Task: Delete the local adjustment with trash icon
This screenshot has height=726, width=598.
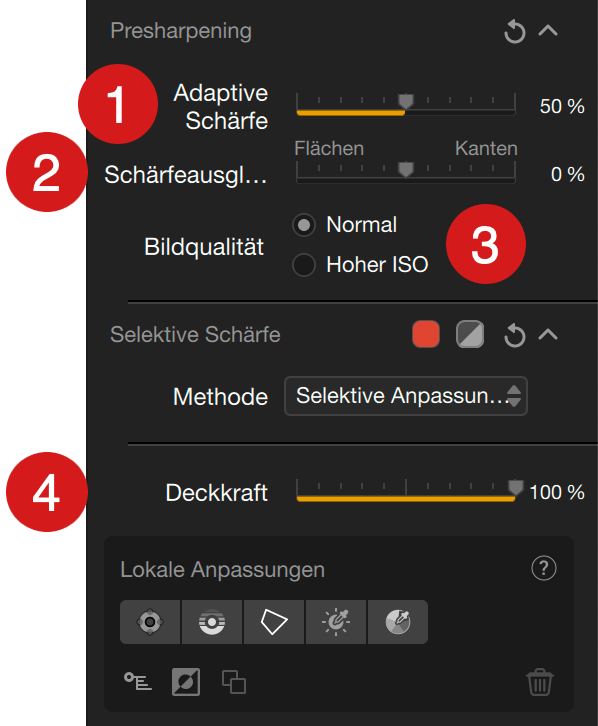Action: pyautogui.click(x=540, y=682)
